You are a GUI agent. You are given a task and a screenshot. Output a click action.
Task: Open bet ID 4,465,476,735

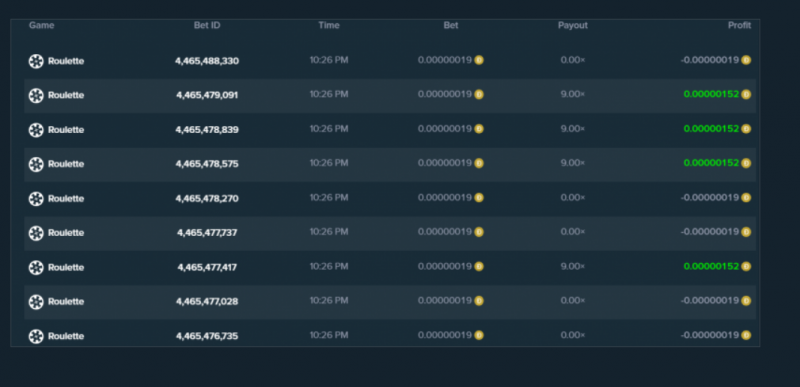207,337
